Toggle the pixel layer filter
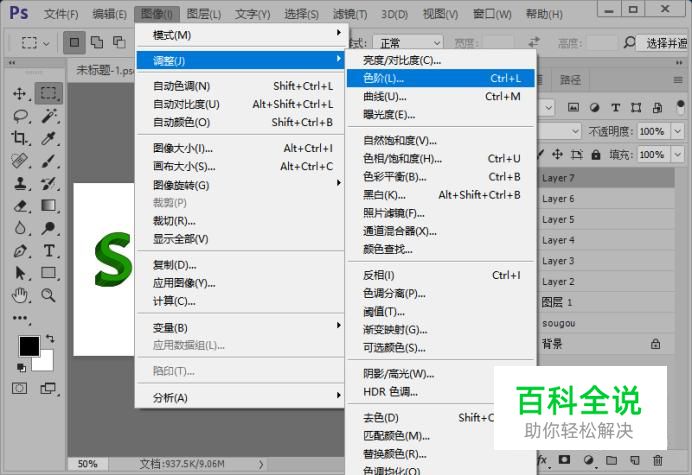 coord(573,107)
